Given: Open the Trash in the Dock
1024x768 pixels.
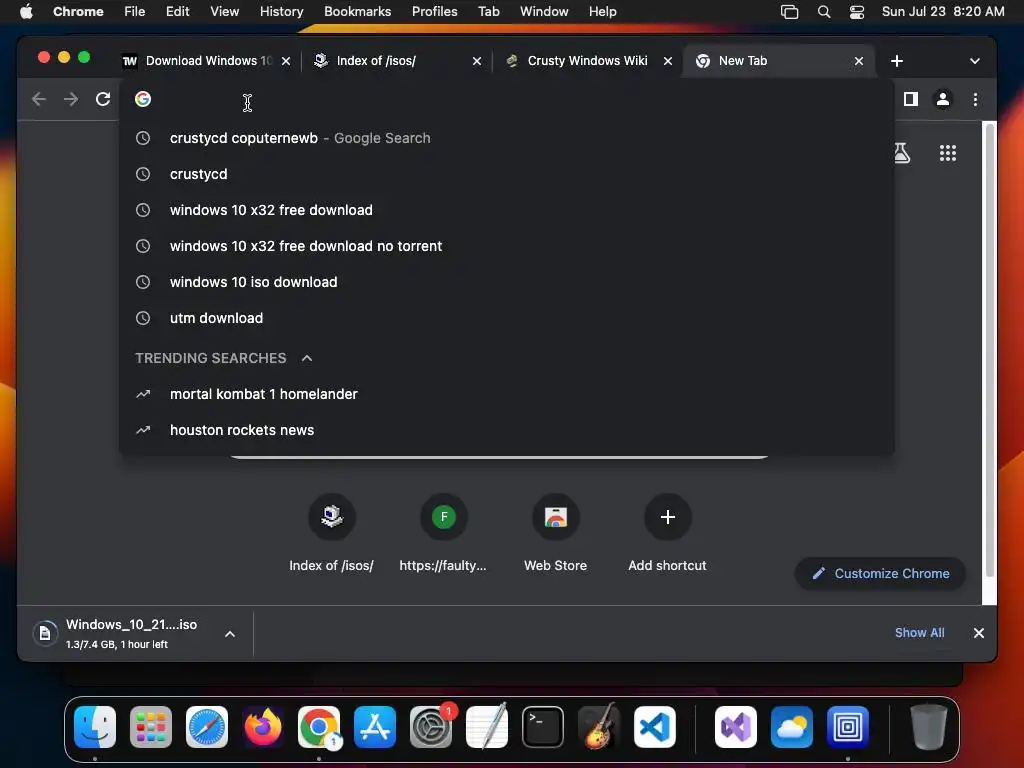Looking at the screenshot, I should [929, 727].
